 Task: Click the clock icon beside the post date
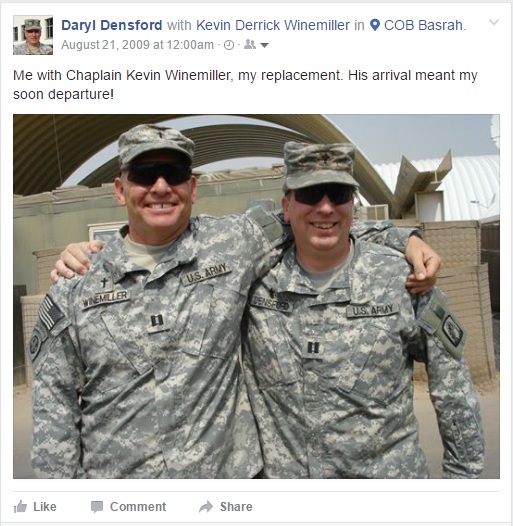point(229,45)
